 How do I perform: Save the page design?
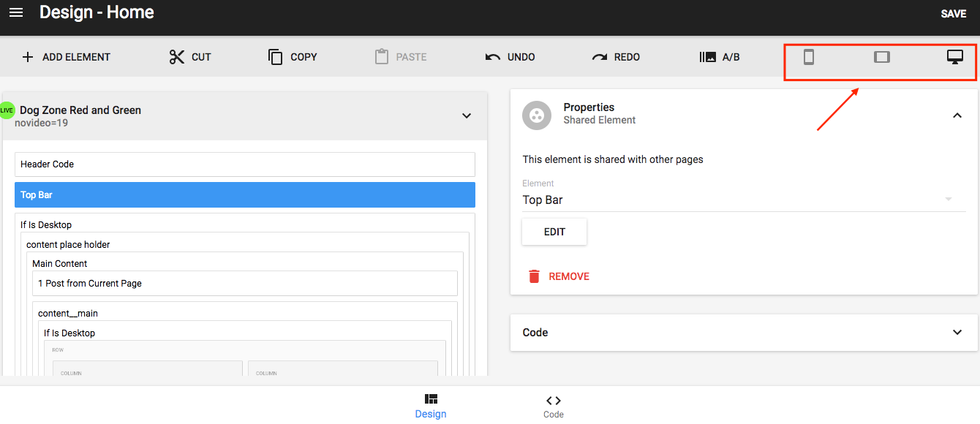(953, 14)
